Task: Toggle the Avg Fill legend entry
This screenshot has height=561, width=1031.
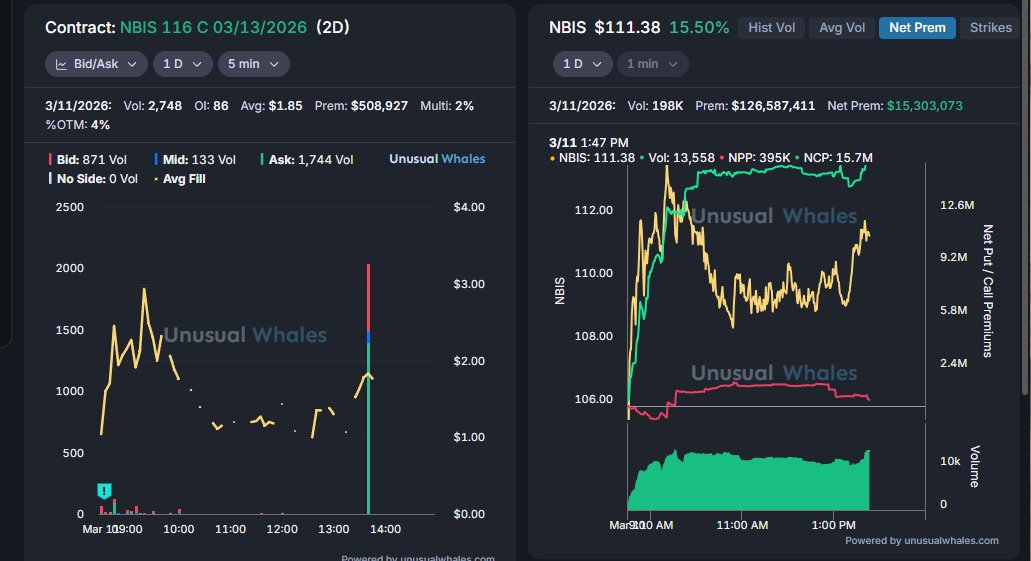Action: pyautogui.click(x=180, y=179)
